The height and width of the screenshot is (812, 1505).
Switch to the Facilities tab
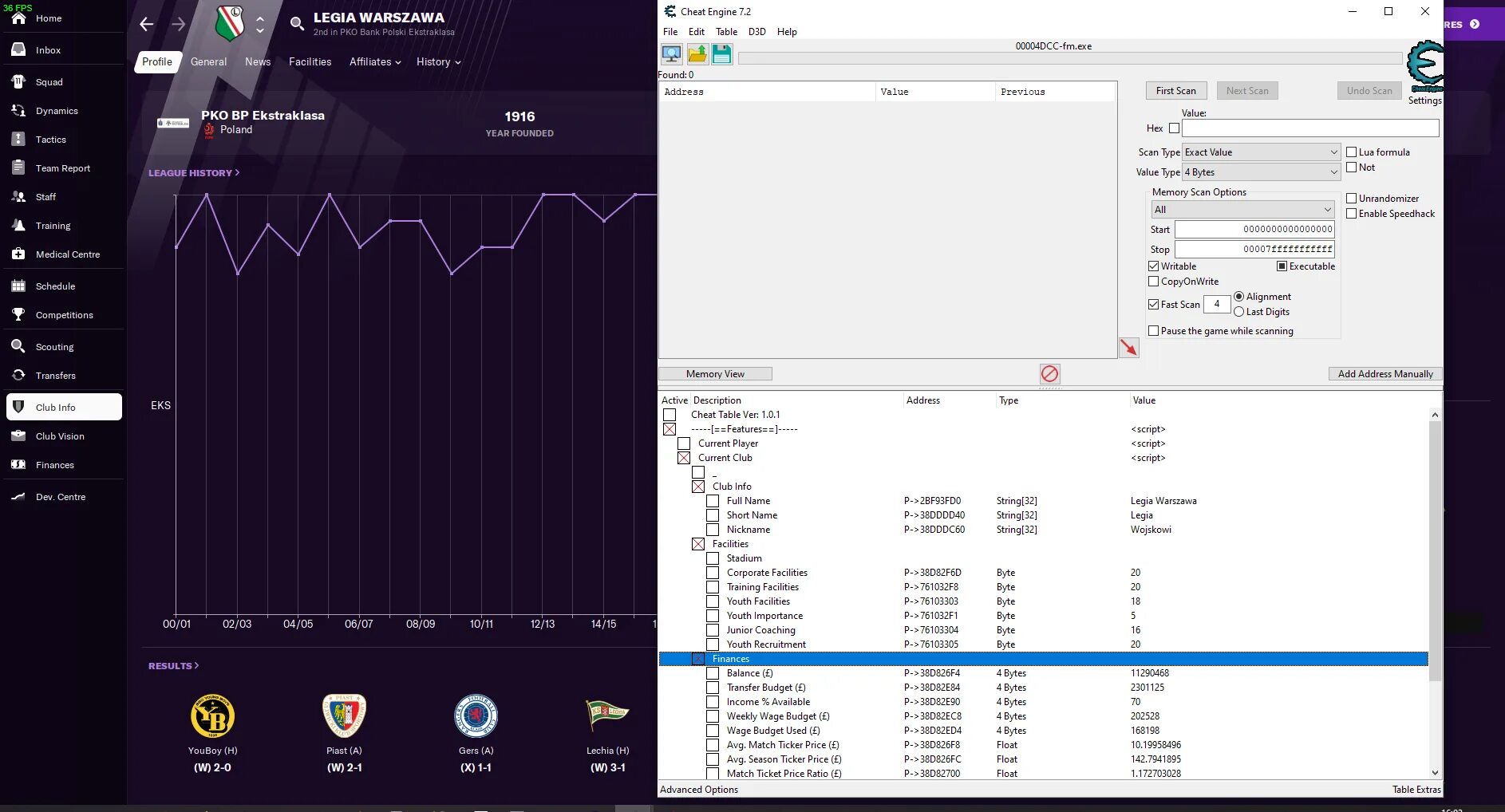310,61
